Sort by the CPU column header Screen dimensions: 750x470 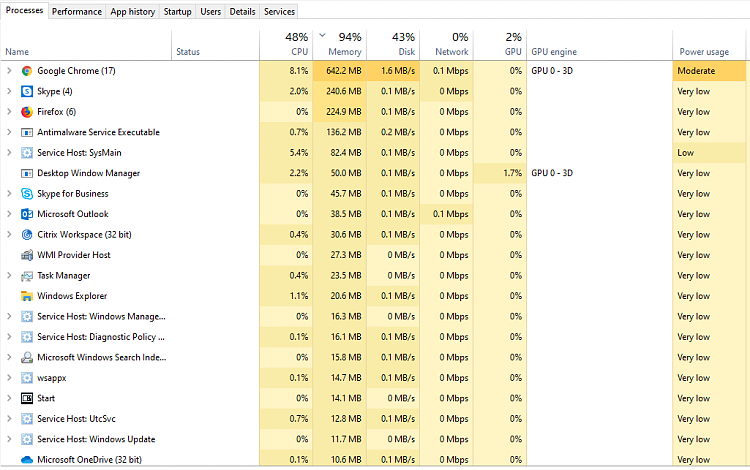(286, 45)
